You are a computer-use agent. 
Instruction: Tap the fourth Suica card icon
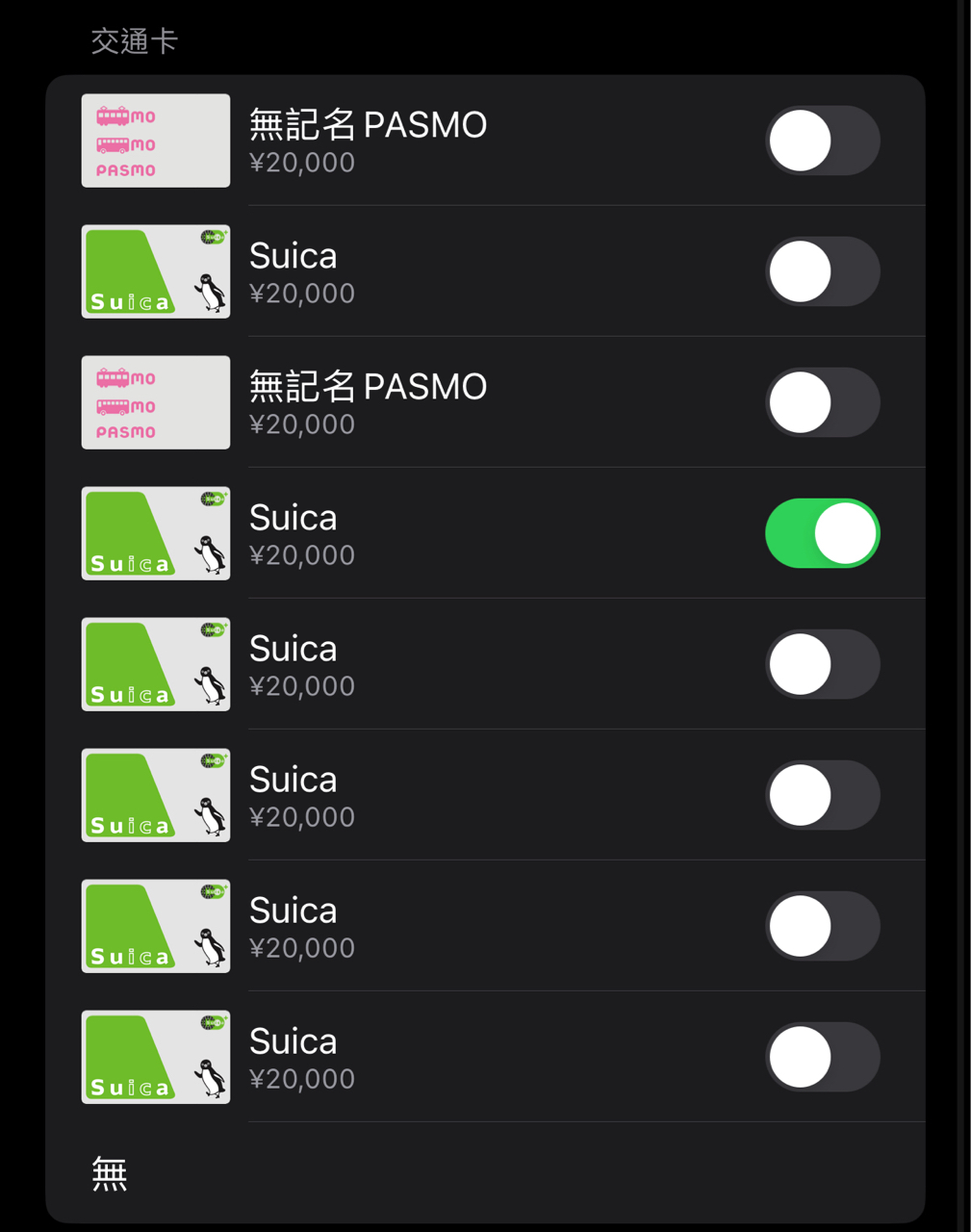pyautogui.click(x=156, y=795)
